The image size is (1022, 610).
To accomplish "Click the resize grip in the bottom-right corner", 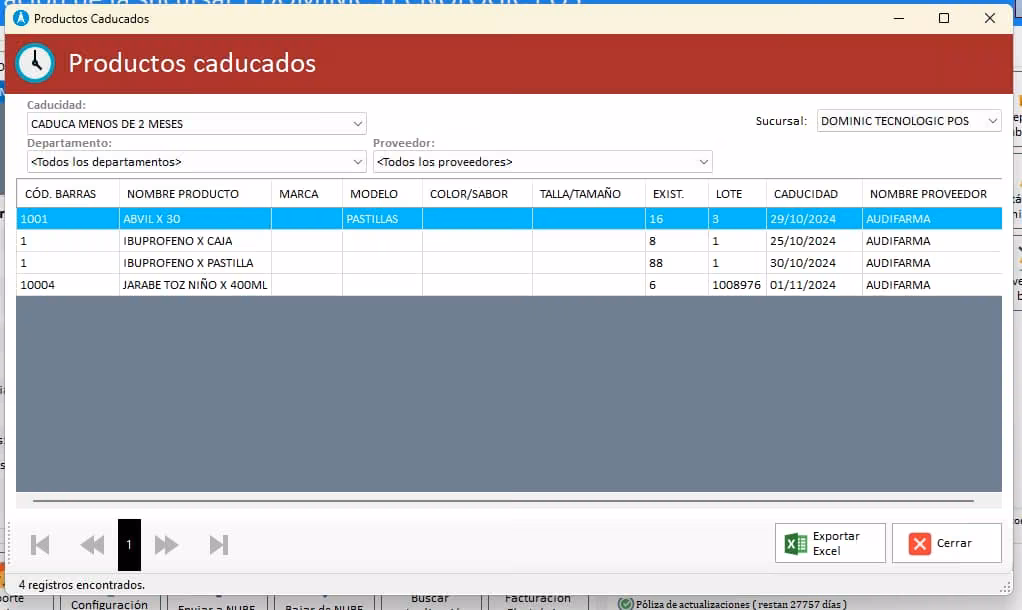I will click(1005, 587).
